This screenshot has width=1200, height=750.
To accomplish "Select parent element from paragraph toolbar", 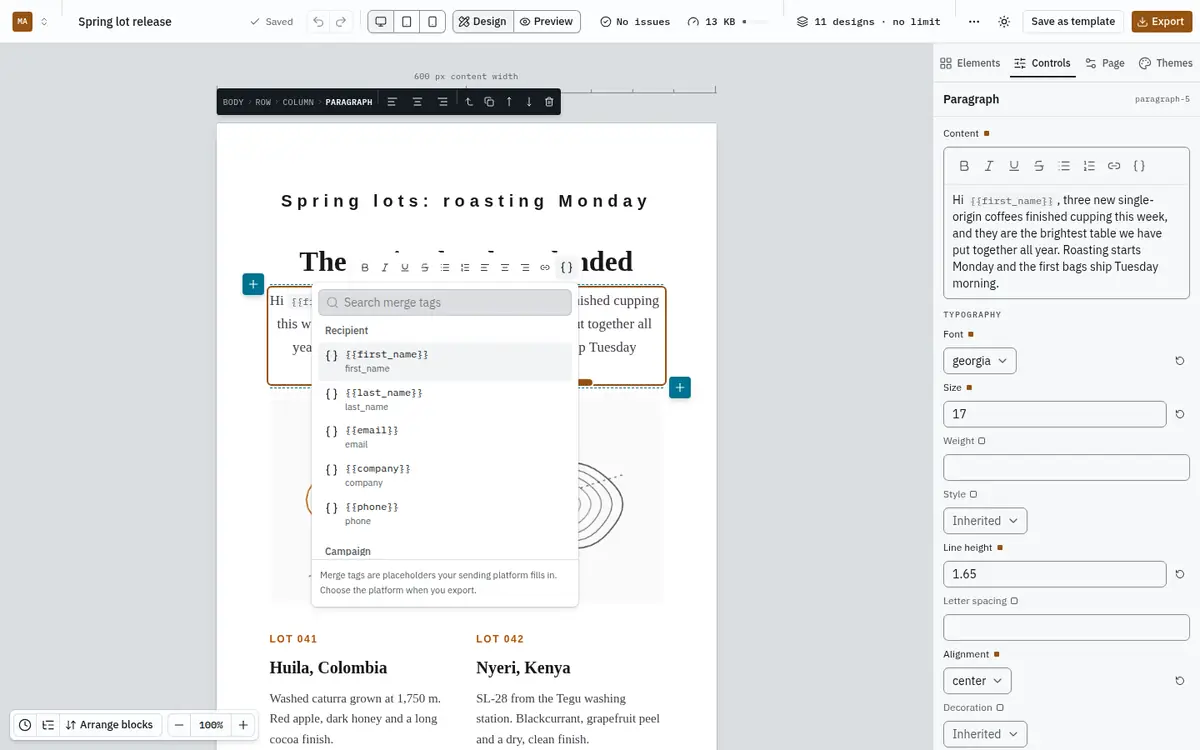I will (469, 102).
